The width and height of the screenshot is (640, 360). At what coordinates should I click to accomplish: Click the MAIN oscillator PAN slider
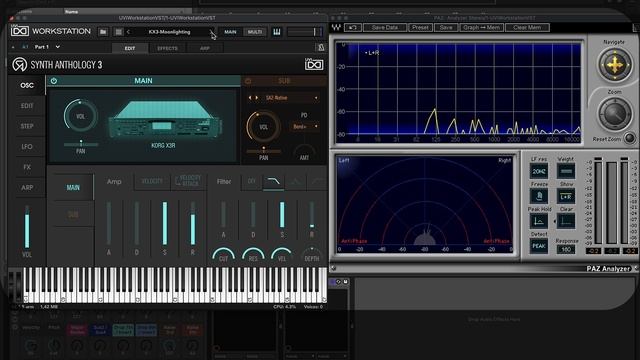point(81,144)
